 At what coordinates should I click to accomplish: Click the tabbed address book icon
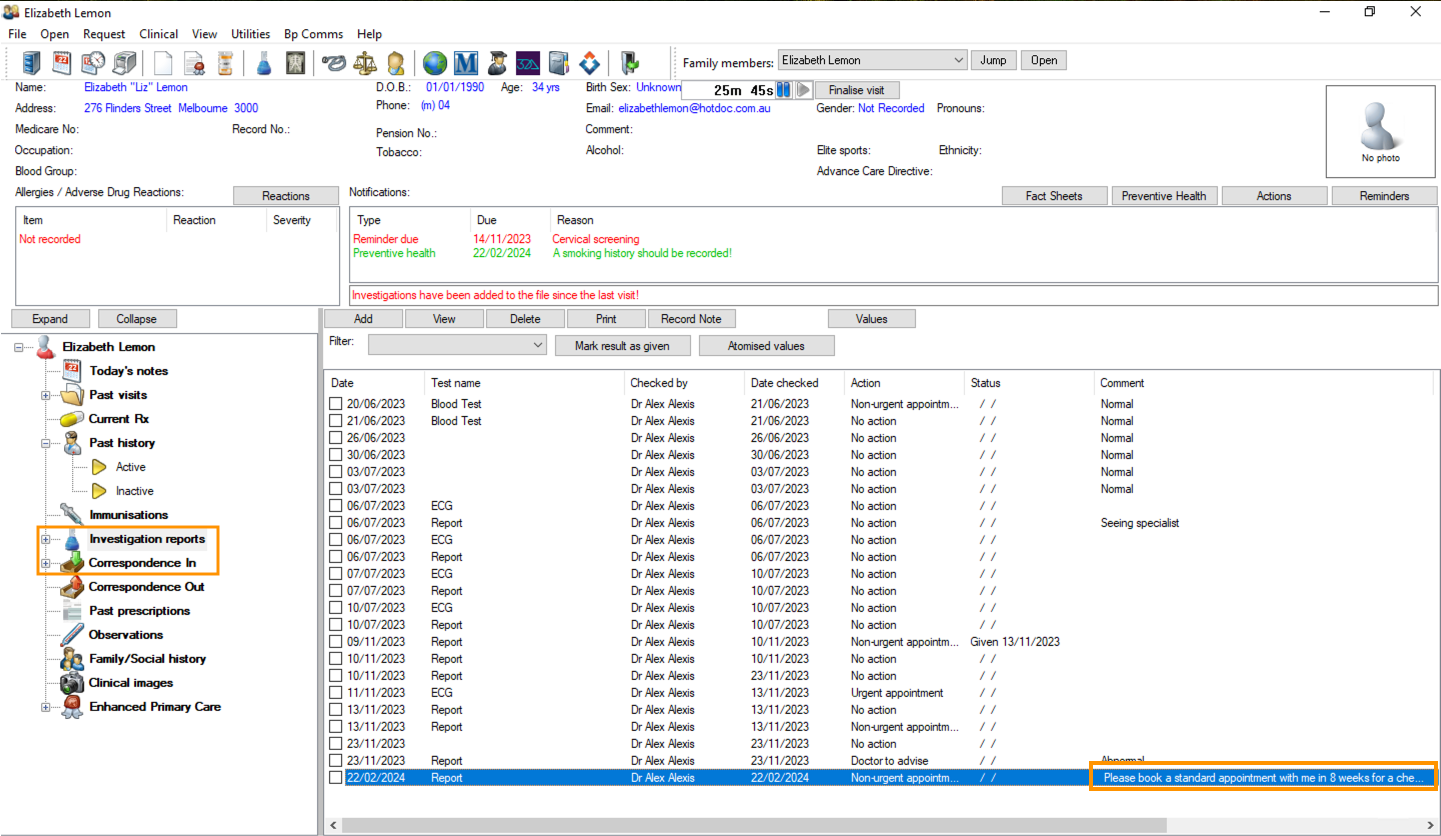[x=559, y=63]
